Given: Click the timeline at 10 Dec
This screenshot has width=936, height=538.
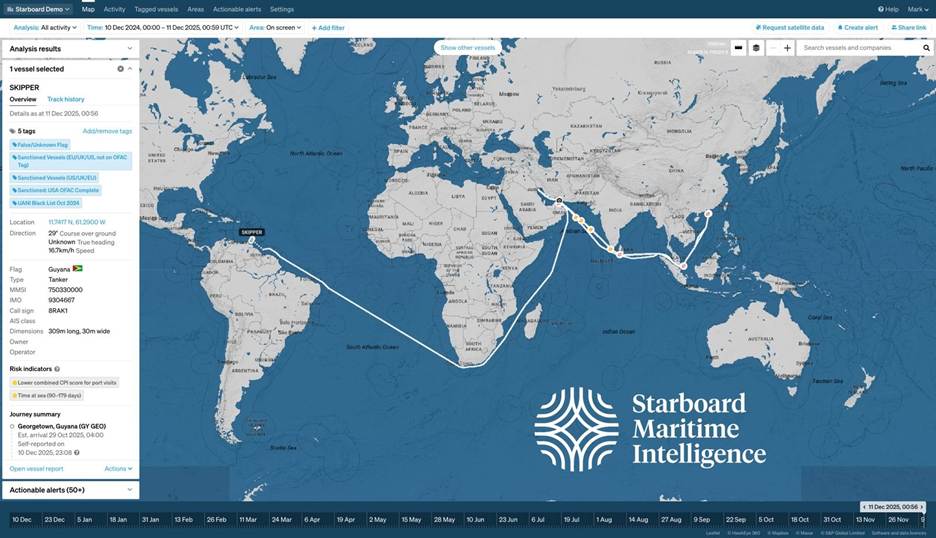Looking at the screenshot, I should coord(22,519).
